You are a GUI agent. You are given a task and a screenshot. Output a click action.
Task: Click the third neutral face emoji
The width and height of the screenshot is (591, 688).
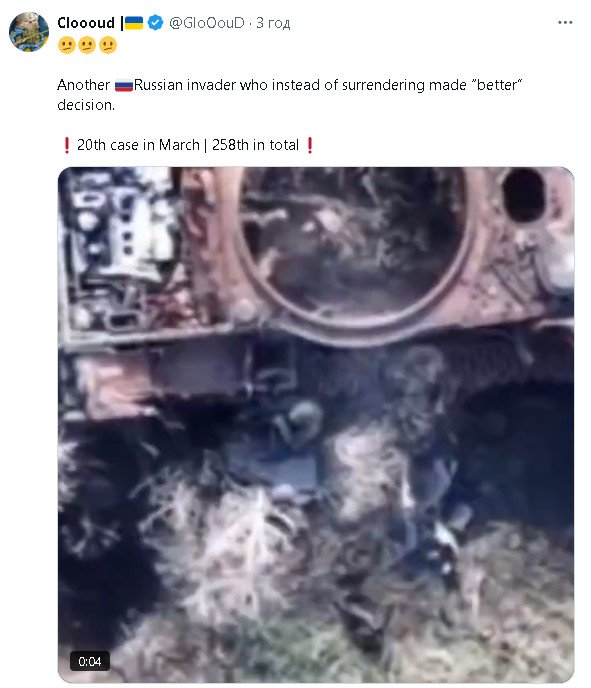click(x=108, y=45)
